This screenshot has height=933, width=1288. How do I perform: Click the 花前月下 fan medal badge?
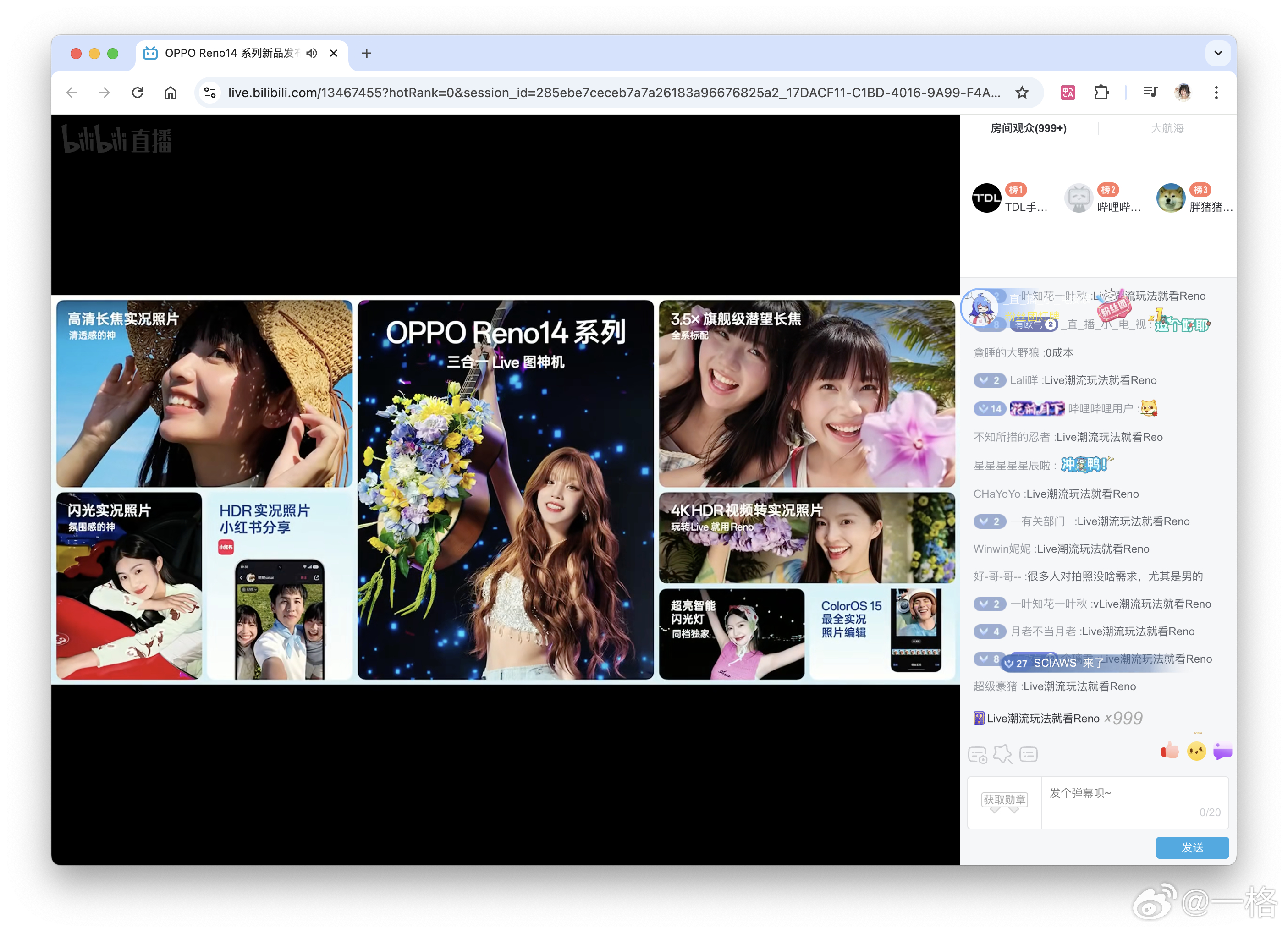click(1037, 408)
